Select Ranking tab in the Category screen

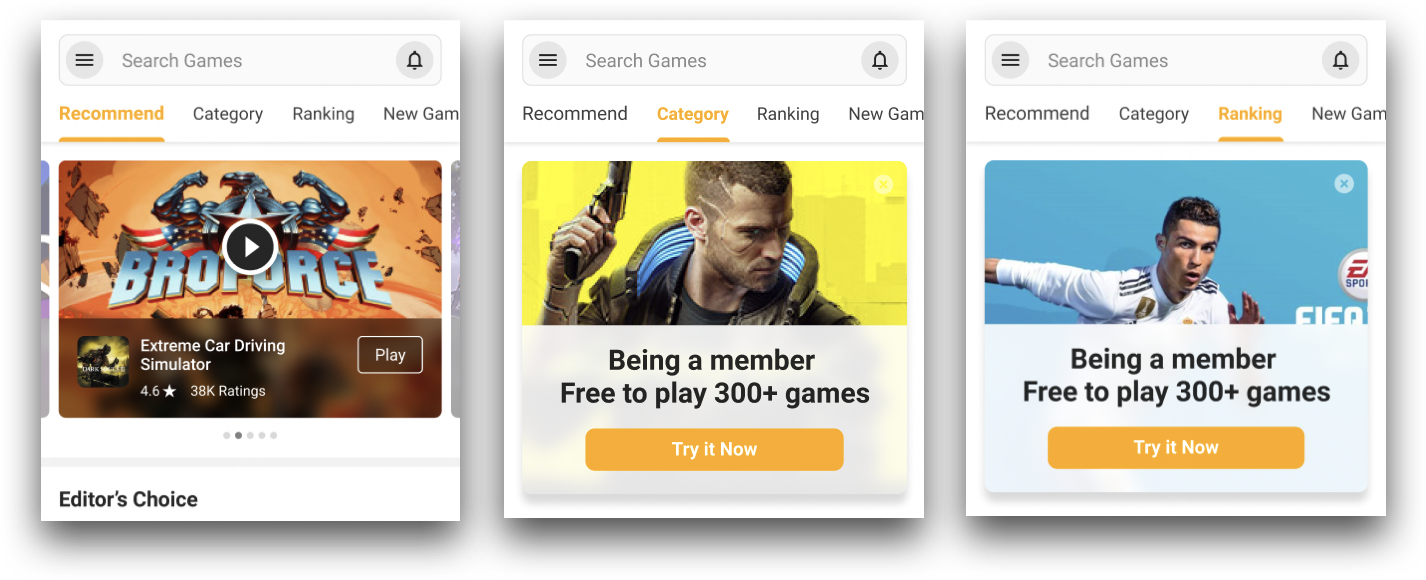click(788, 114)
